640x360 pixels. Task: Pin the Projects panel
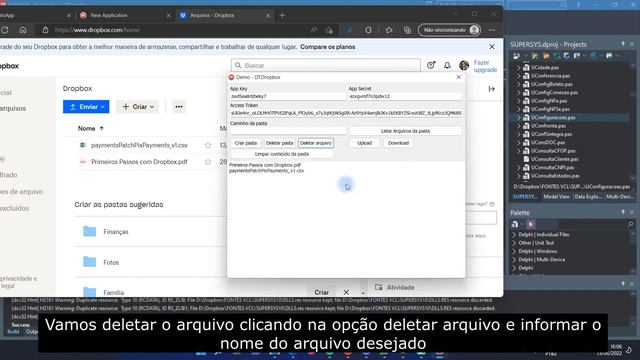click(x=623, y=44)
